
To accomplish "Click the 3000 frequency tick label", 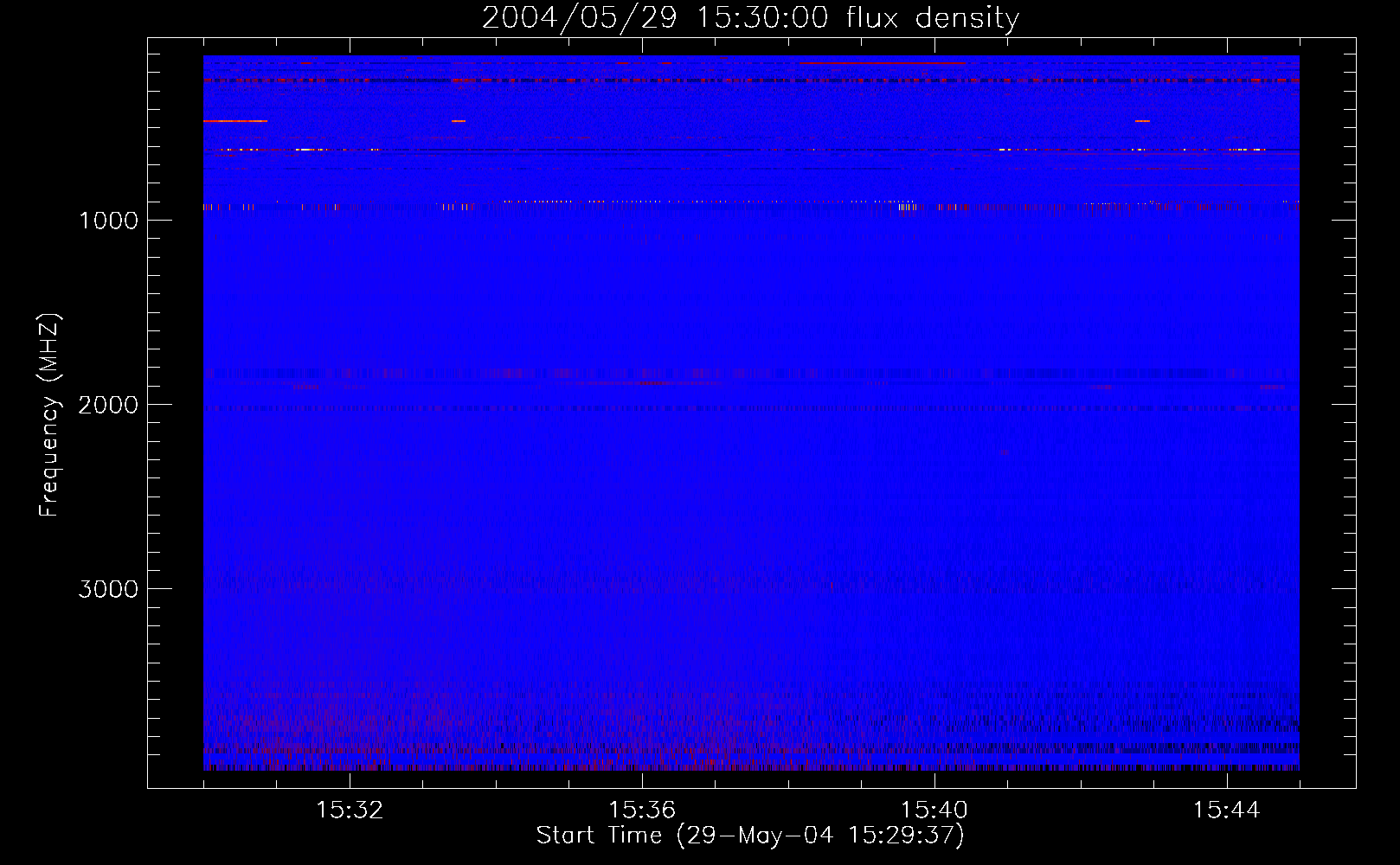I will coord(108,589).
